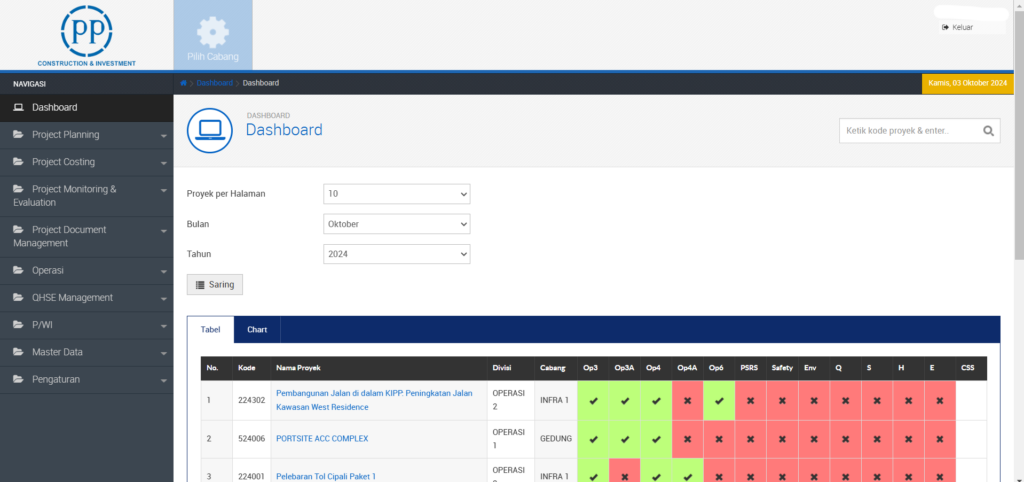
Task: Click the project code search field
Action: [x=908, y=131]
